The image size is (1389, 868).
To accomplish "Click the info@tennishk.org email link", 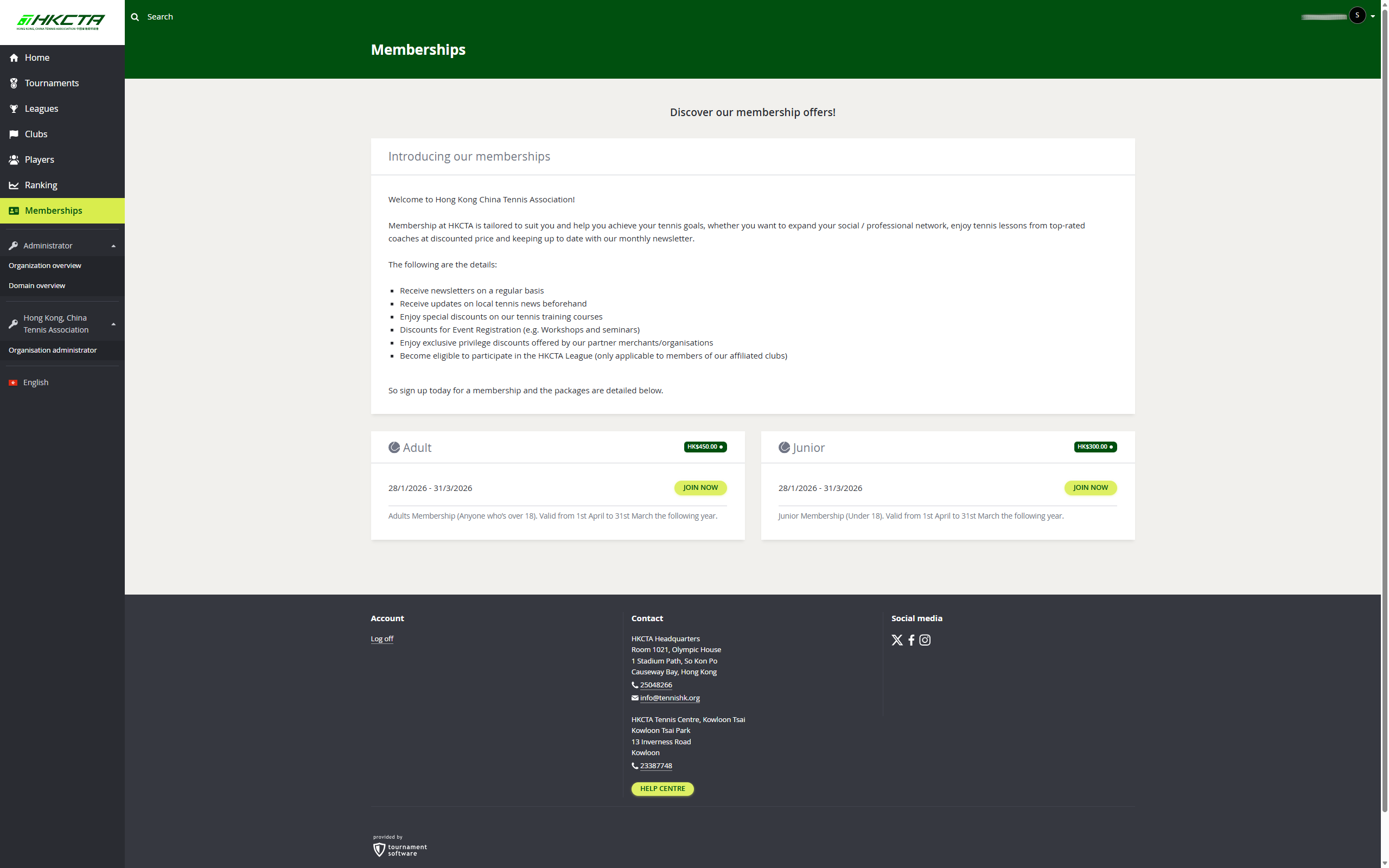I will pos(669,698).
